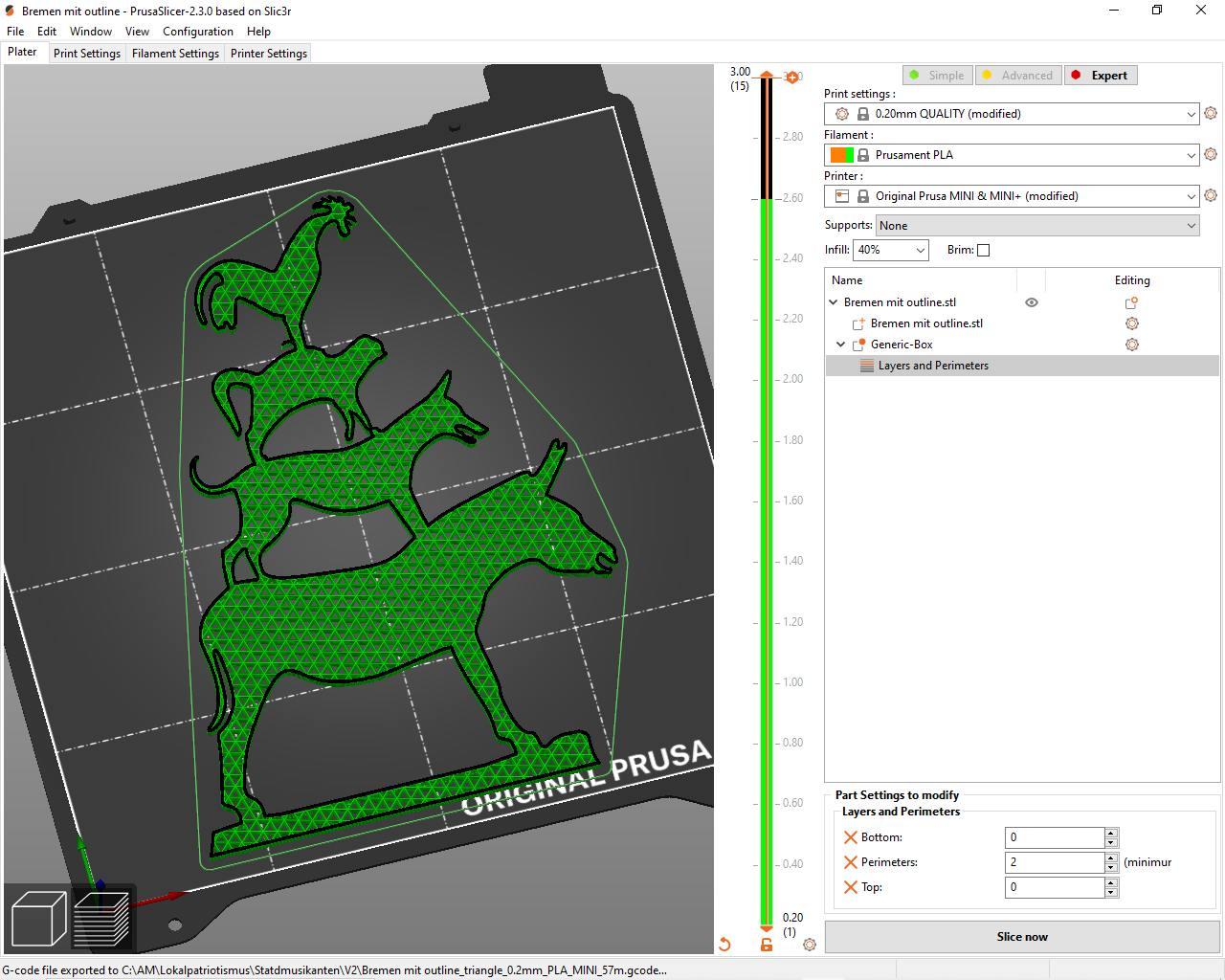Image resolution: width=1225 pixels, height=980 pixels.
Task: Click the settings gear of the child Bremen mit outline.stl part
Action: (x=1132, y=323)
